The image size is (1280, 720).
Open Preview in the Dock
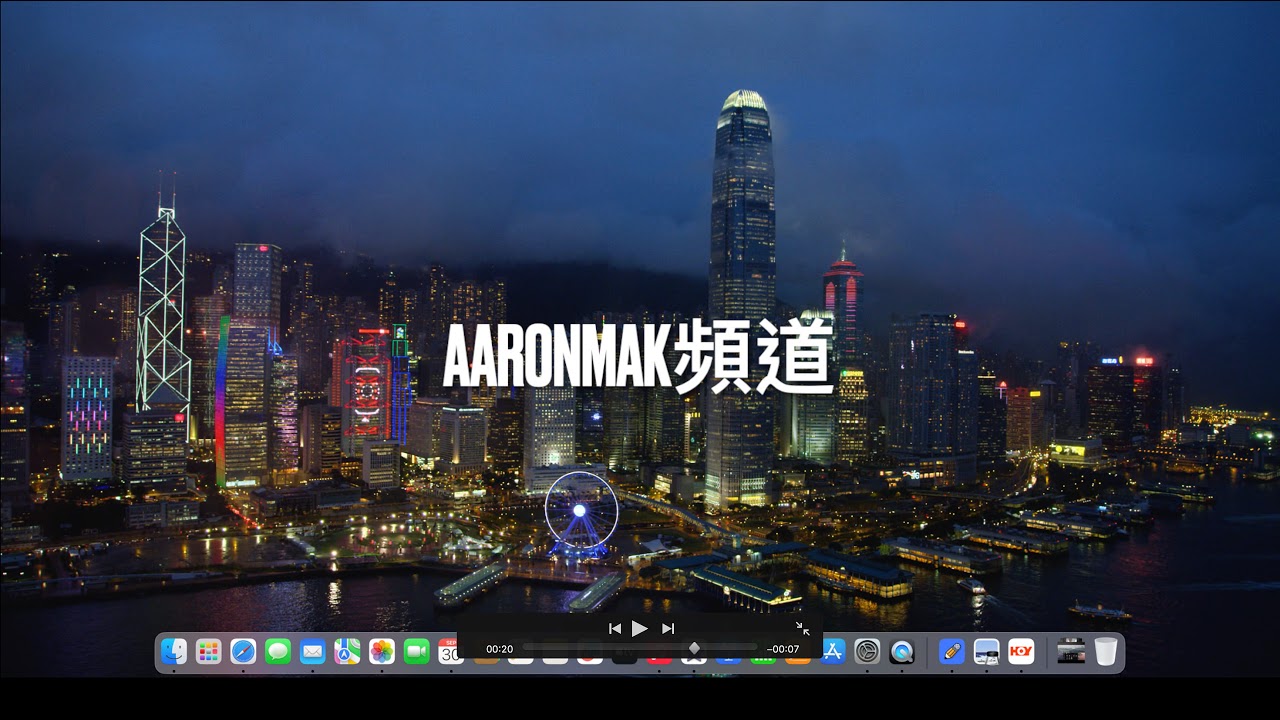987,652
